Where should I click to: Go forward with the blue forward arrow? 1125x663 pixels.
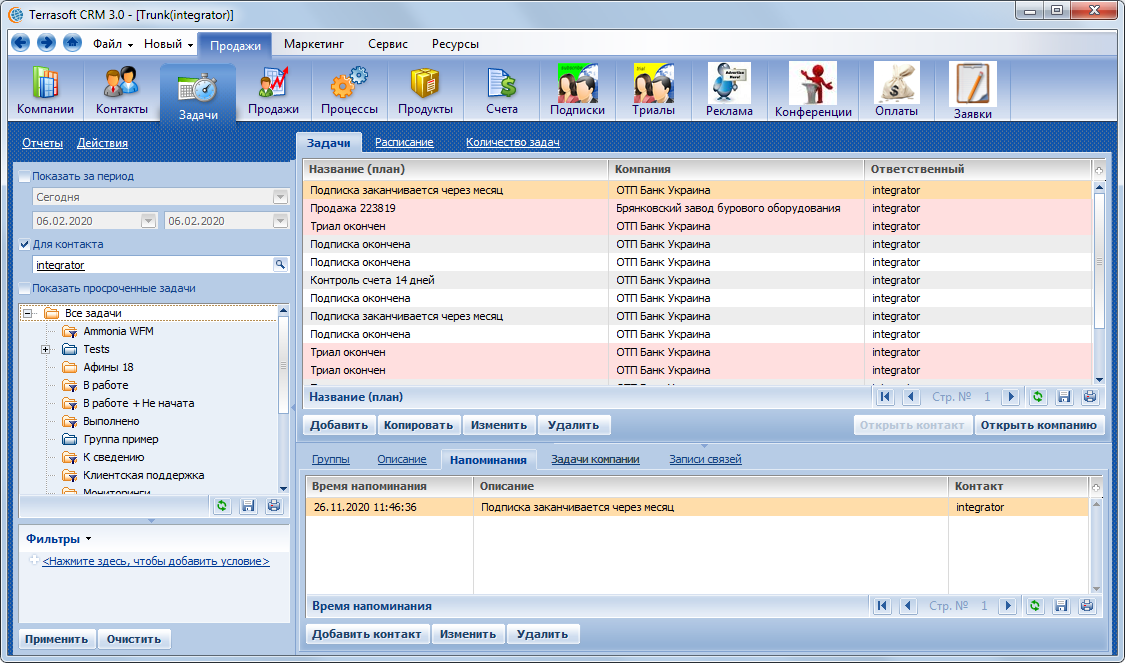point(47,43)
